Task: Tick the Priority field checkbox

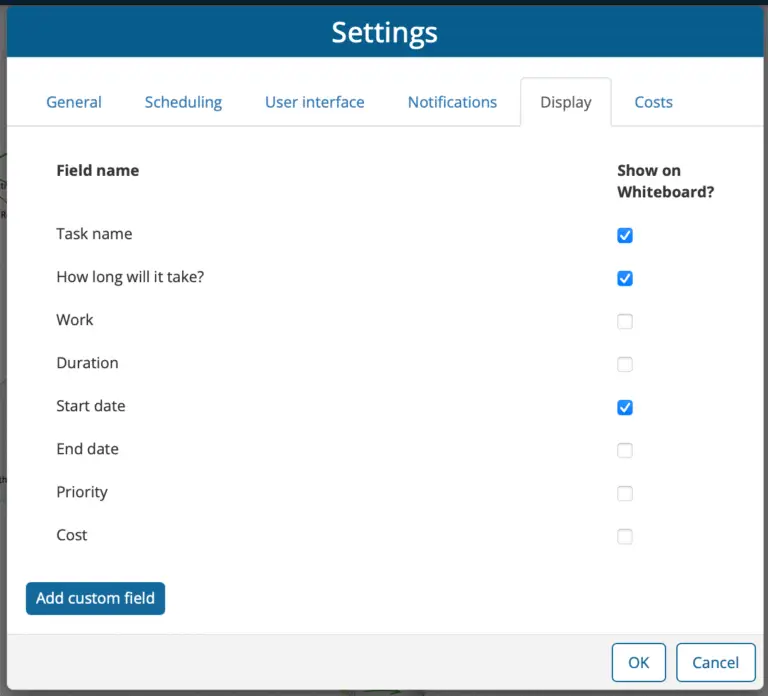Action: [x=624, y=494]
